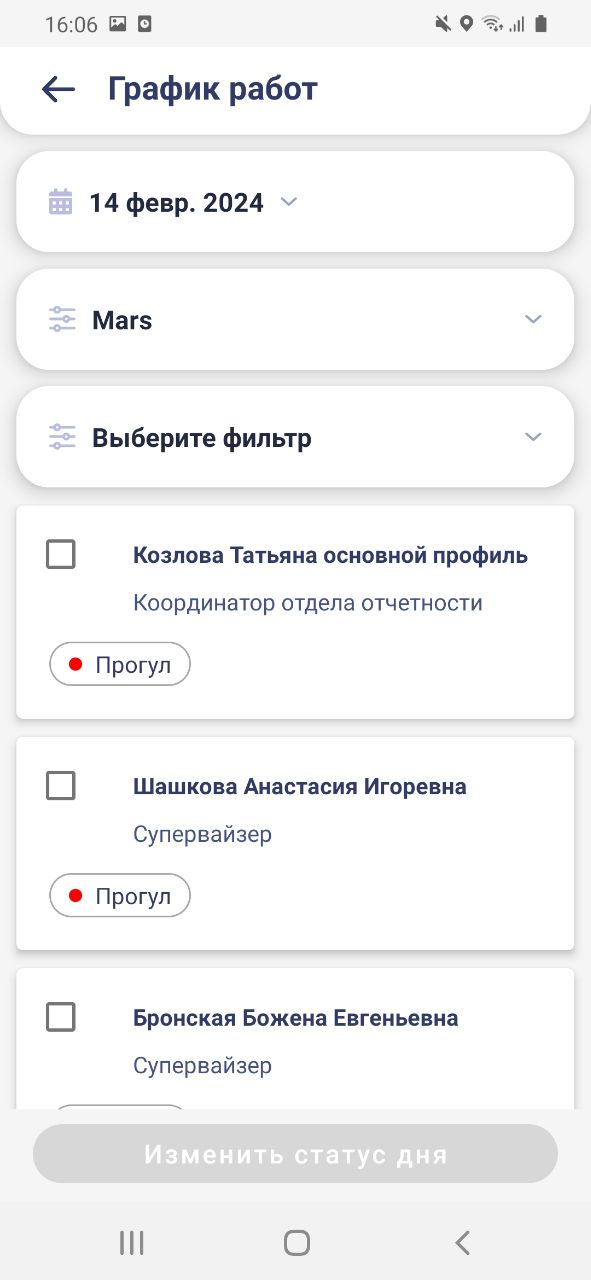This screenshot has width=591, height=1280.
Task: Expand the Выберите фильтр dropdown arrow
Action: 533,437
